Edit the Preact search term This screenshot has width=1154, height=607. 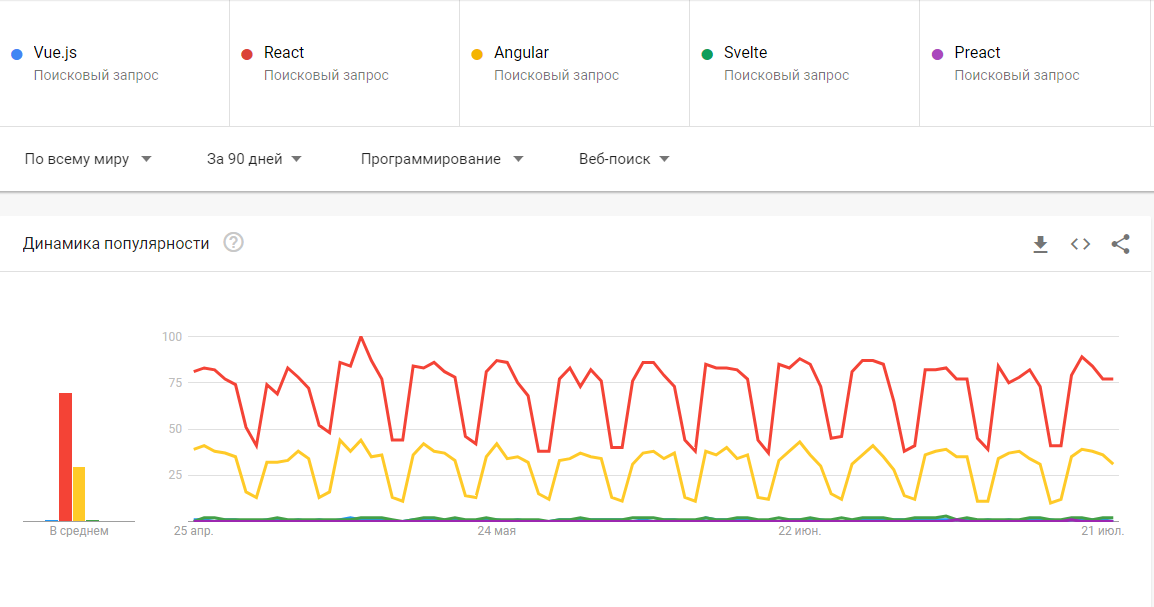(977, 53)
